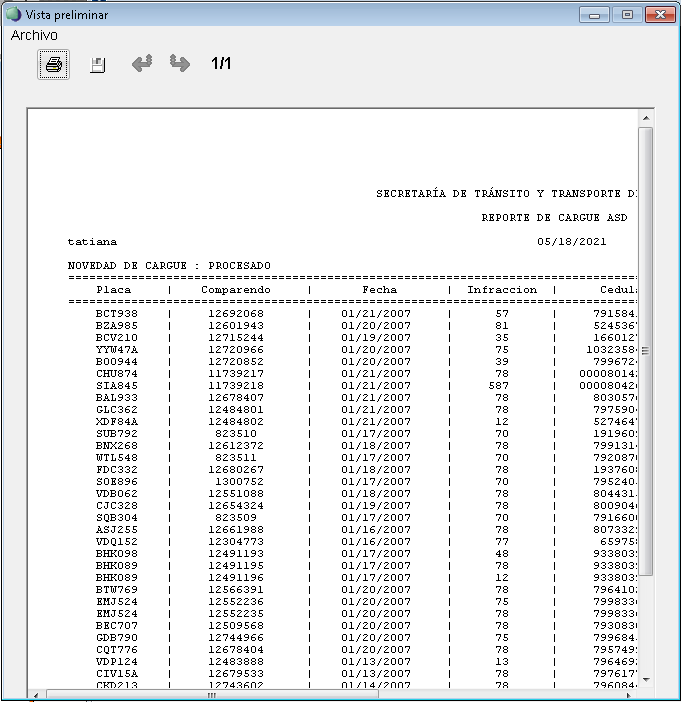Minimize the Vista preliminar window
Image resolution: width=681 pixels, height=702 pixels.
point(598,15)
